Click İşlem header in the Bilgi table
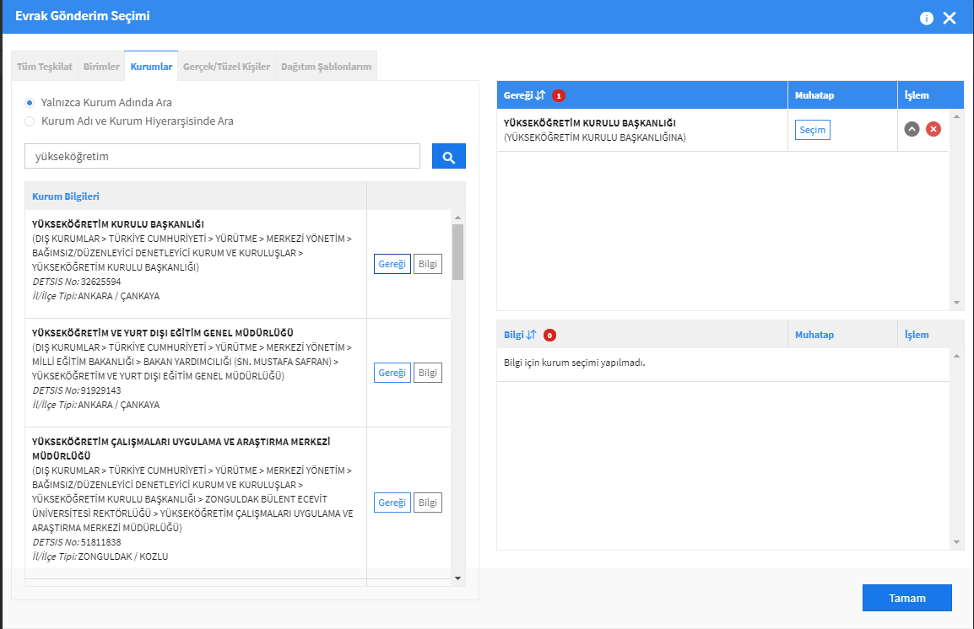 click(x=917, y=335)
